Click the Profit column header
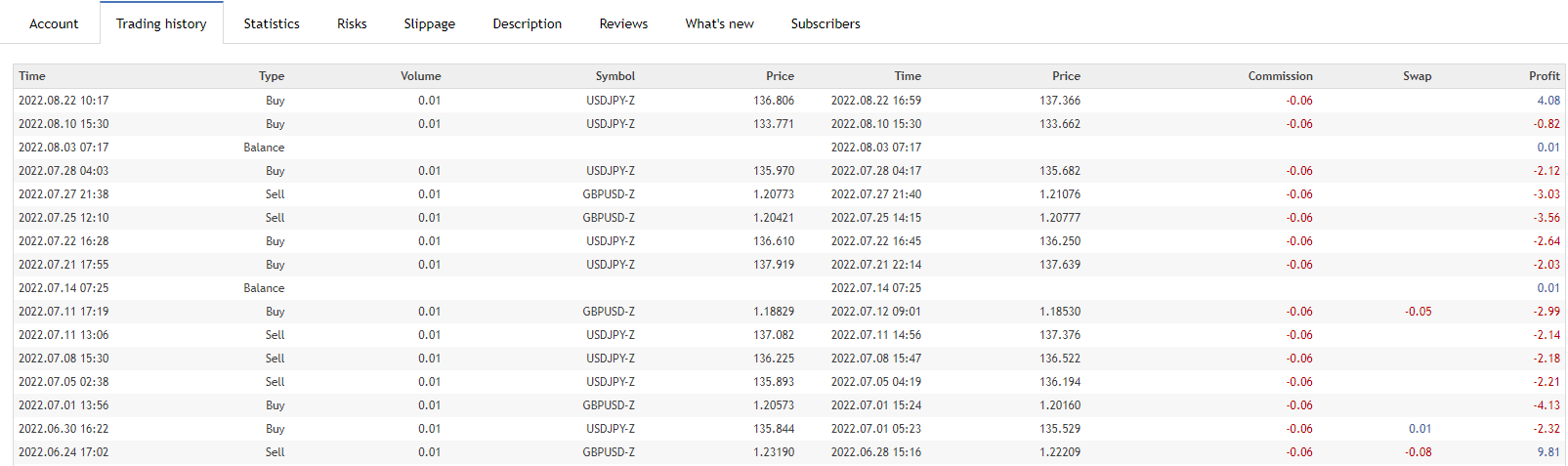This screenshot has width=1568, height=466. point(1544,76)
